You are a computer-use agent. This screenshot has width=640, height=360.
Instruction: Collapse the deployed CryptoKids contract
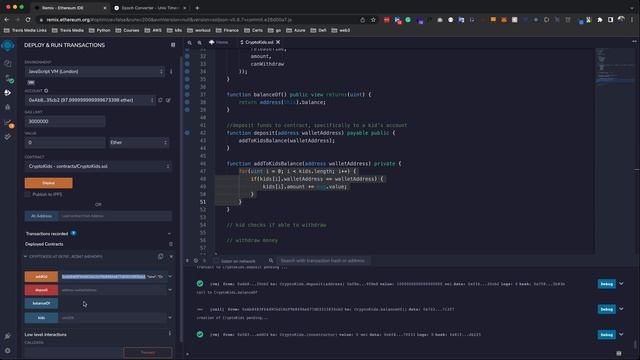pos(25,256)
